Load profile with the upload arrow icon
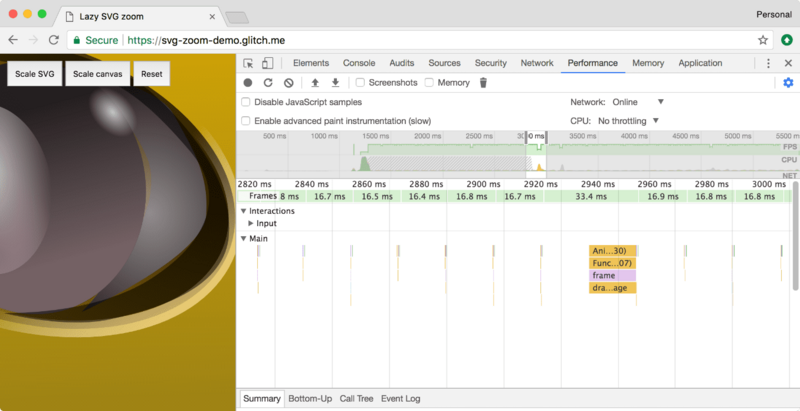The image size is (800, 411). pyautogui.click(x=315, y=83)
